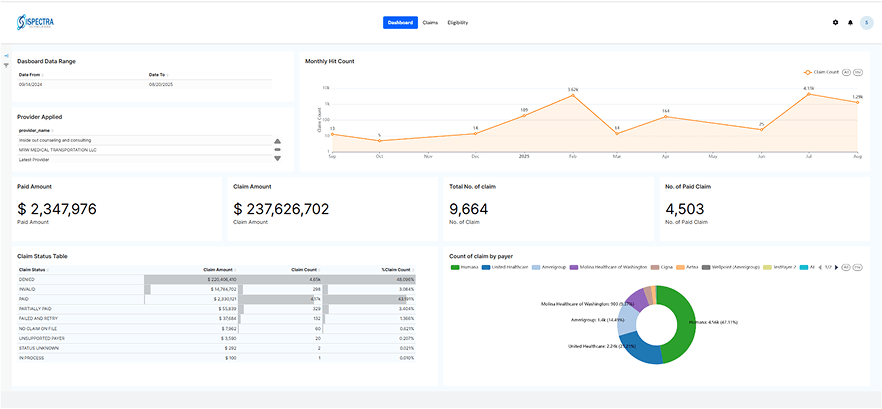Toggle Cigna in payer legend
Viewport: 882px width, 409px height.
click(x=662, y=267)
